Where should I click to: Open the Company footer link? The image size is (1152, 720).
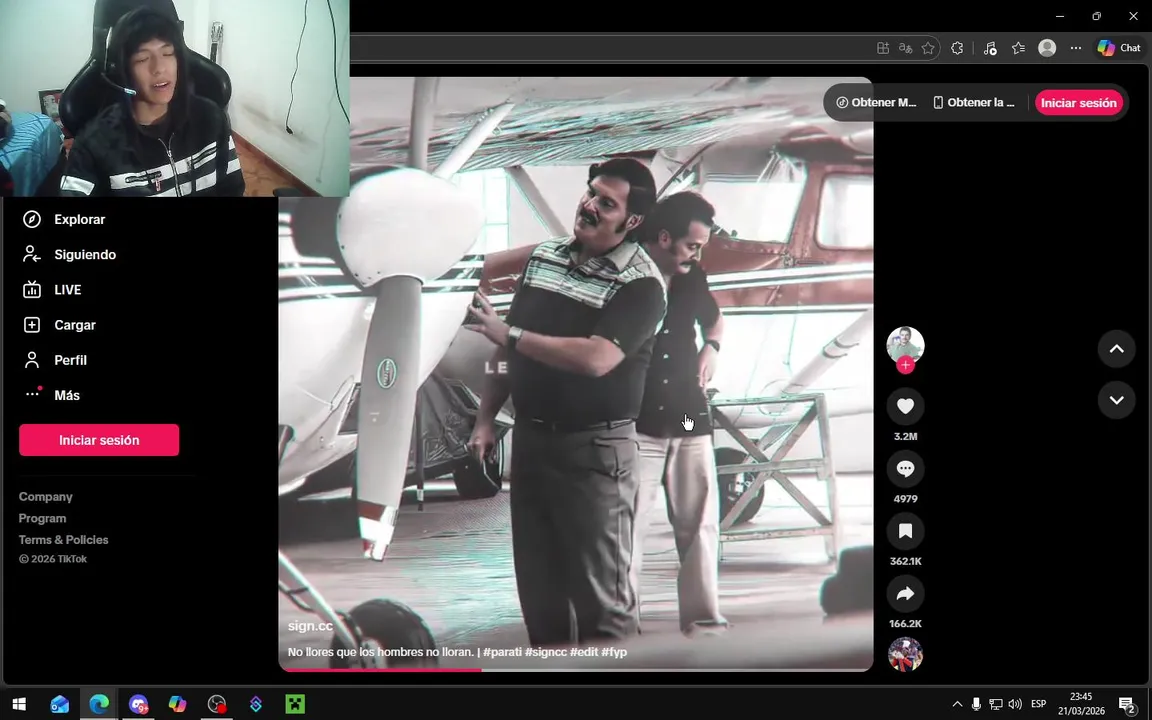pos(46,497)
